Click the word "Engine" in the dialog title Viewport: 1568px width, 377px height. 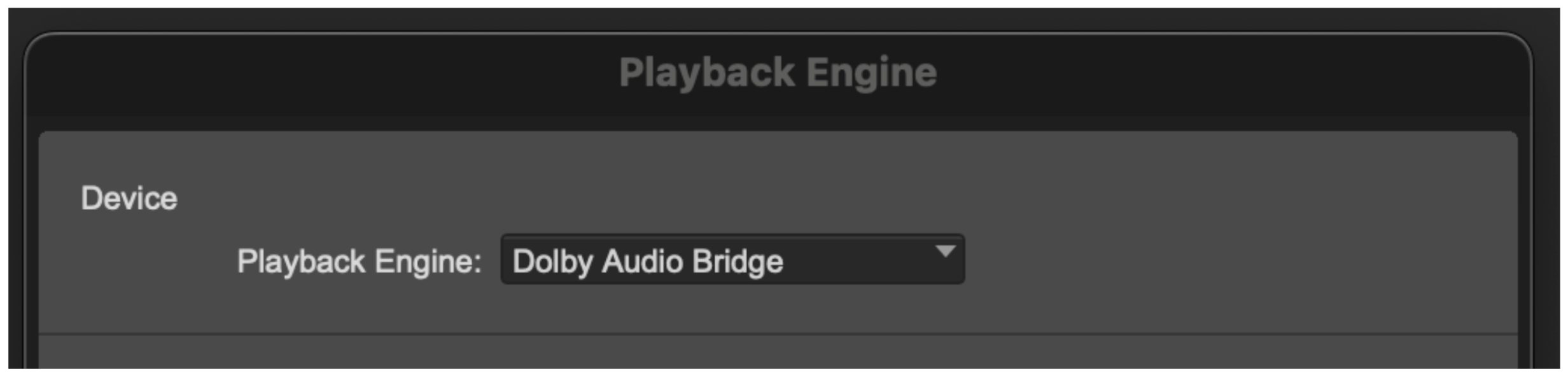(x=871, y=72)
